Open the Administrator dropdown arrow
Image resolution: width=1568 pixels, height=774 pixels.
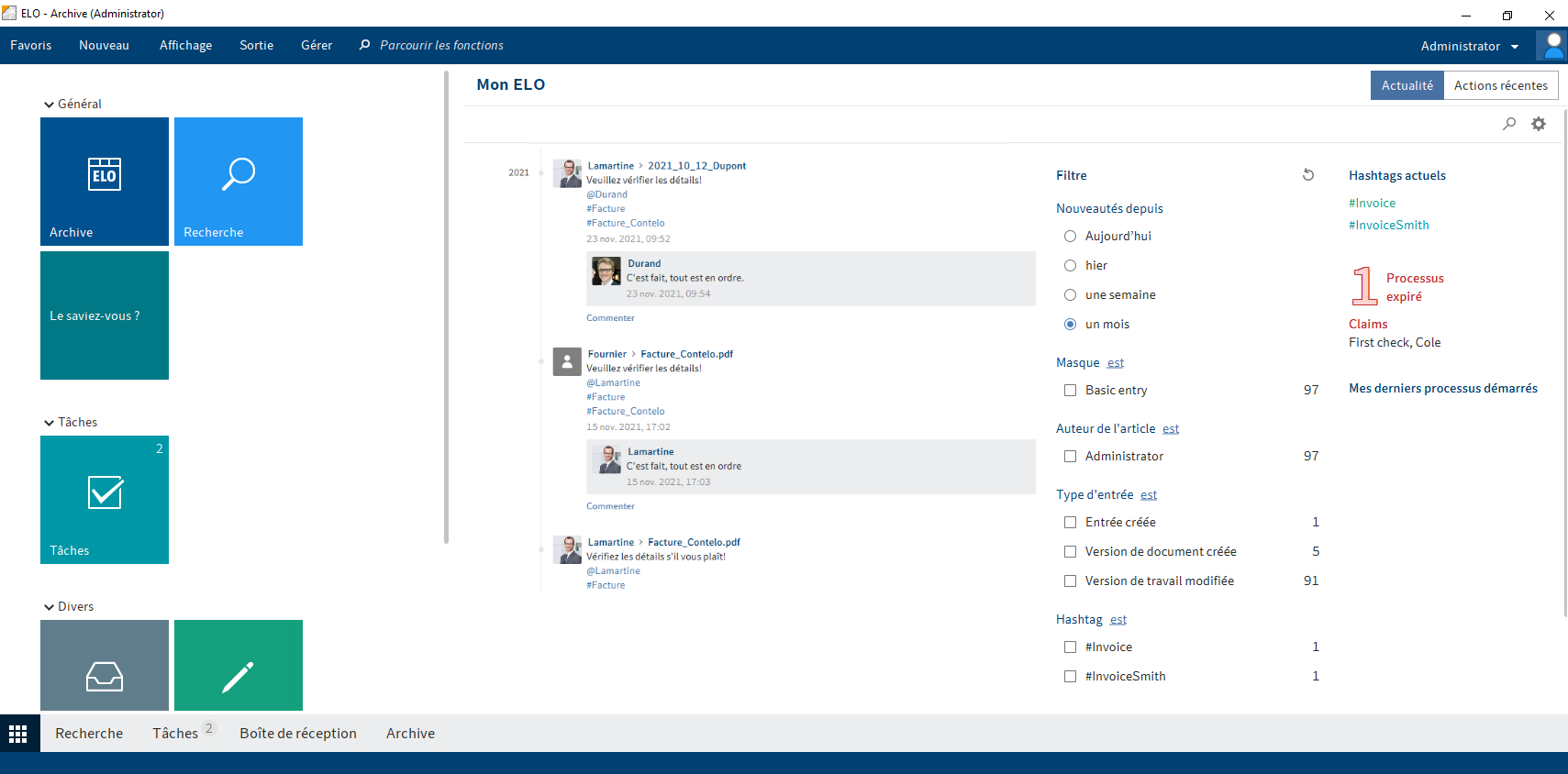coord(1515,47)
